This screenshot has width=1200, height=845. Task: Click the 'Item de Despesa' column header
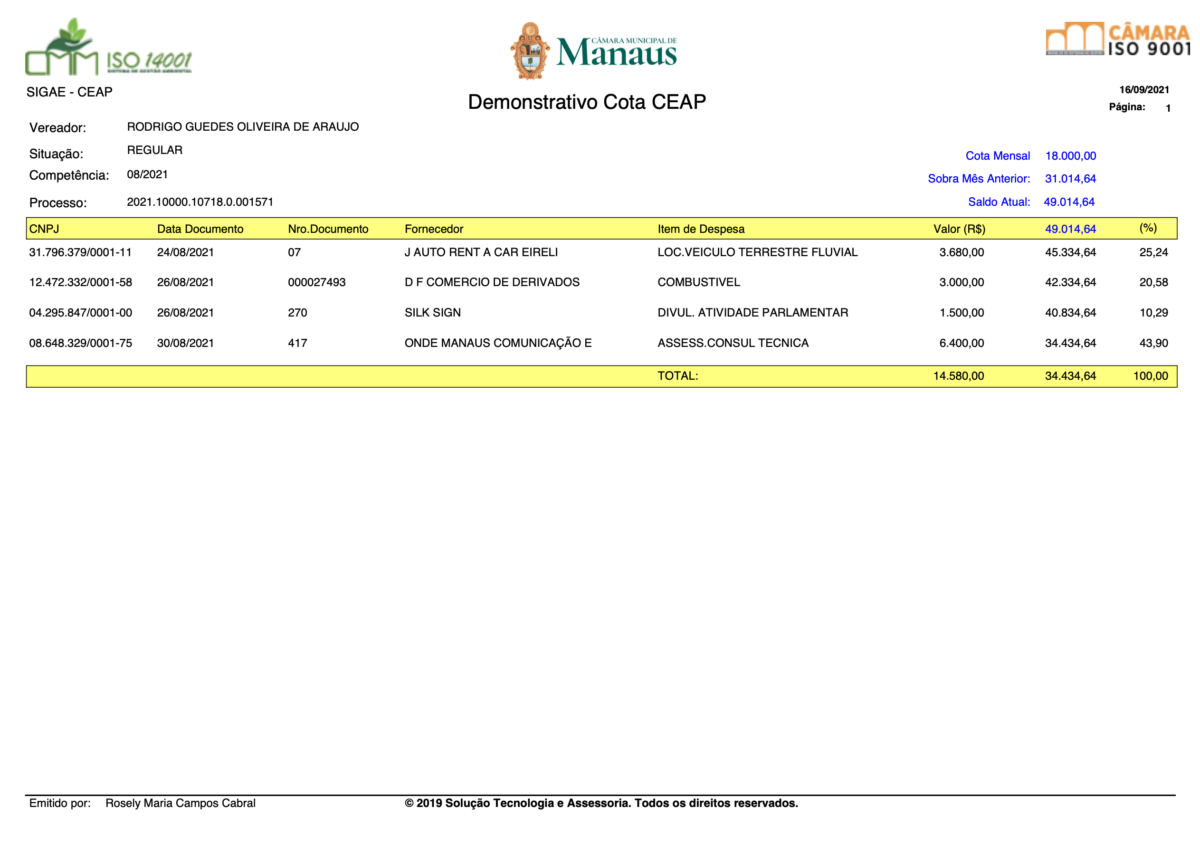click(701, 229)
